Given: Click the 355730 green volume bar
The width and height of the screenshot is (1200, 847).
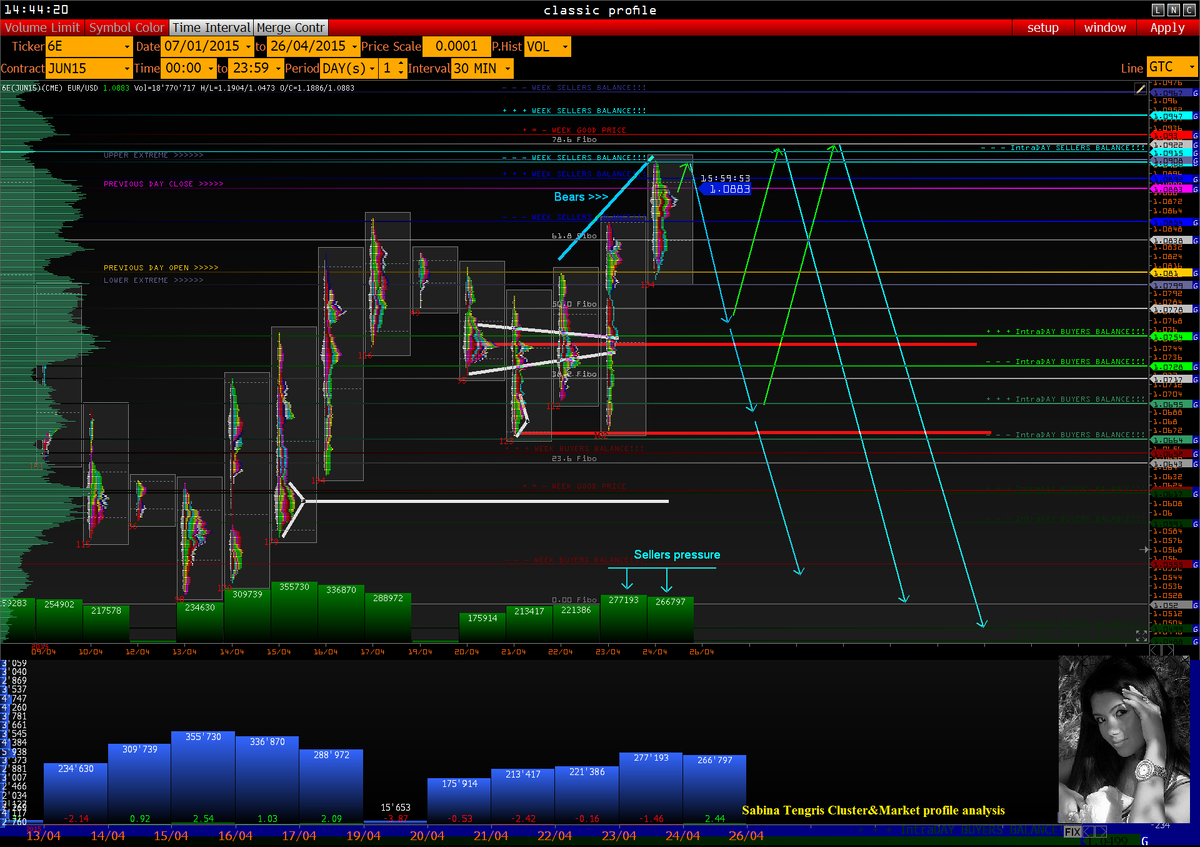Looking at the screenshot, I should pyautogui.click(x=294, y=612).
